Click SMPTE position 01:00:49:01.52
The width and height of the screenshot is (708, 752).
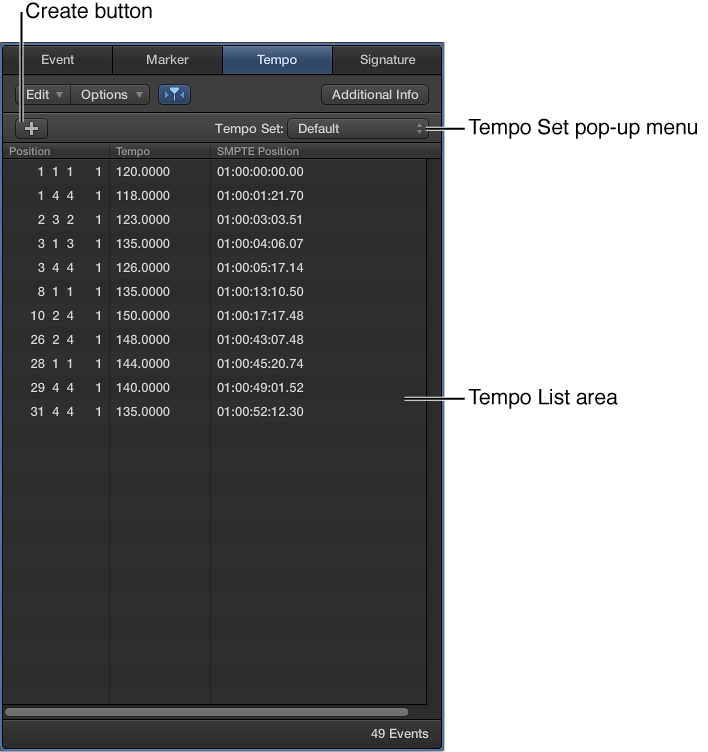pyautogui.click(x=260, y=388)
